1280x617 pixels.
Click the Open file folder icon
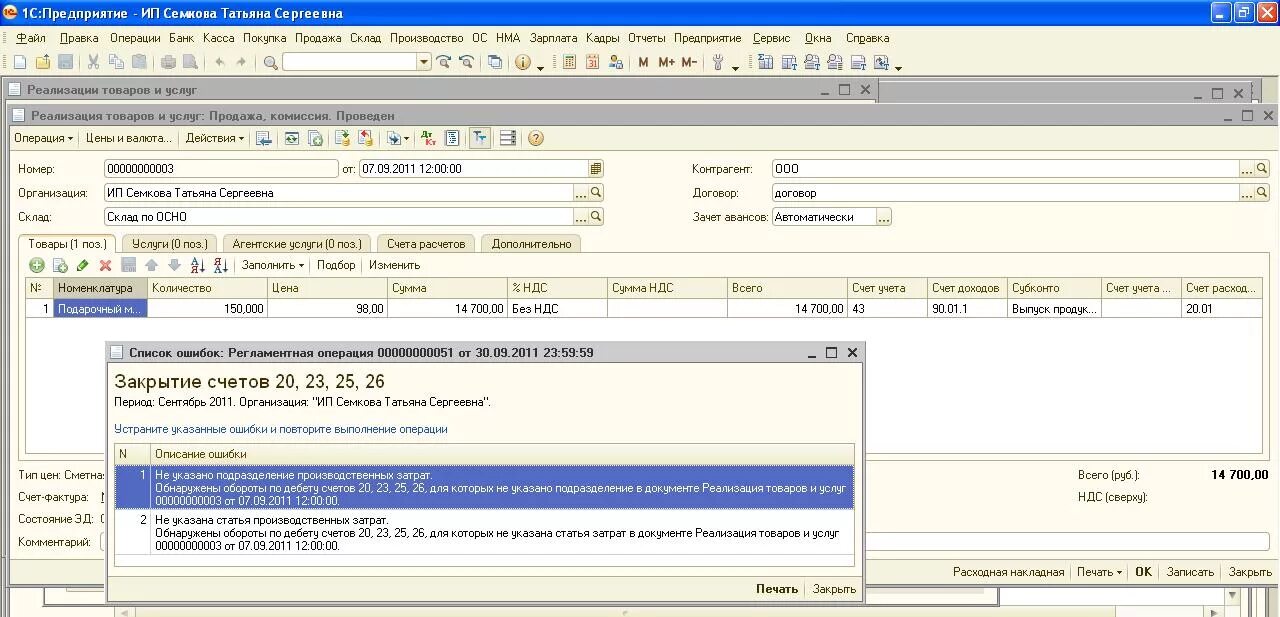(x=43, y=62)
